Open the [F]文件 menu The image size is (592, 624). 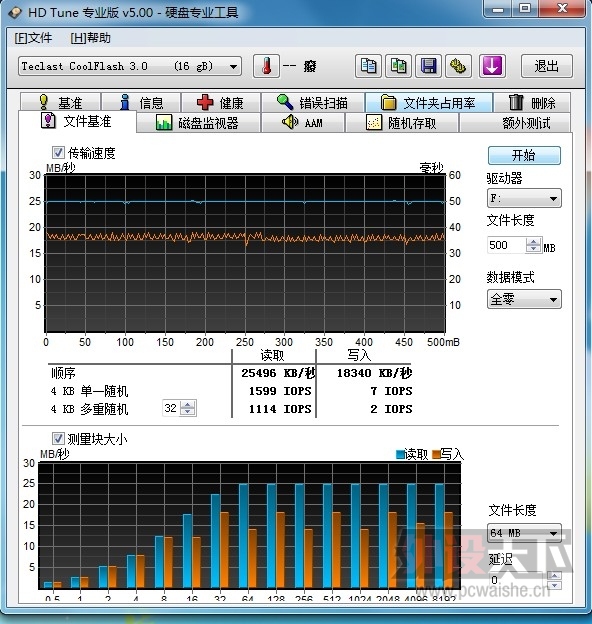coord(33,38)
